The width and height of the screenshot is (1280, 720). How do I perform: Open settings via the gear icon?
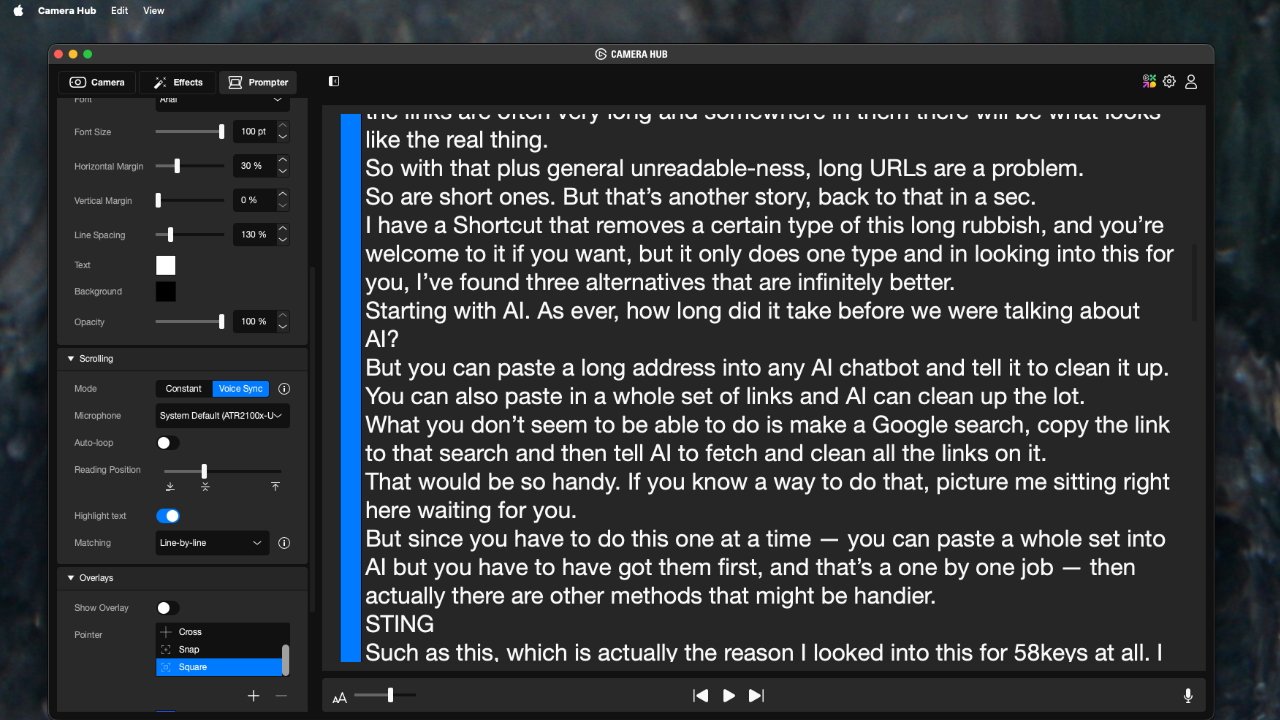[1169, 81]
